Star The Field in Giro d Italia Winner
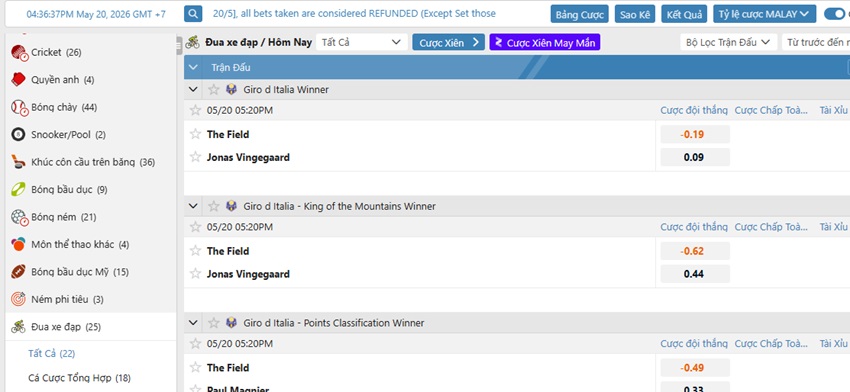 coord(195,134)
